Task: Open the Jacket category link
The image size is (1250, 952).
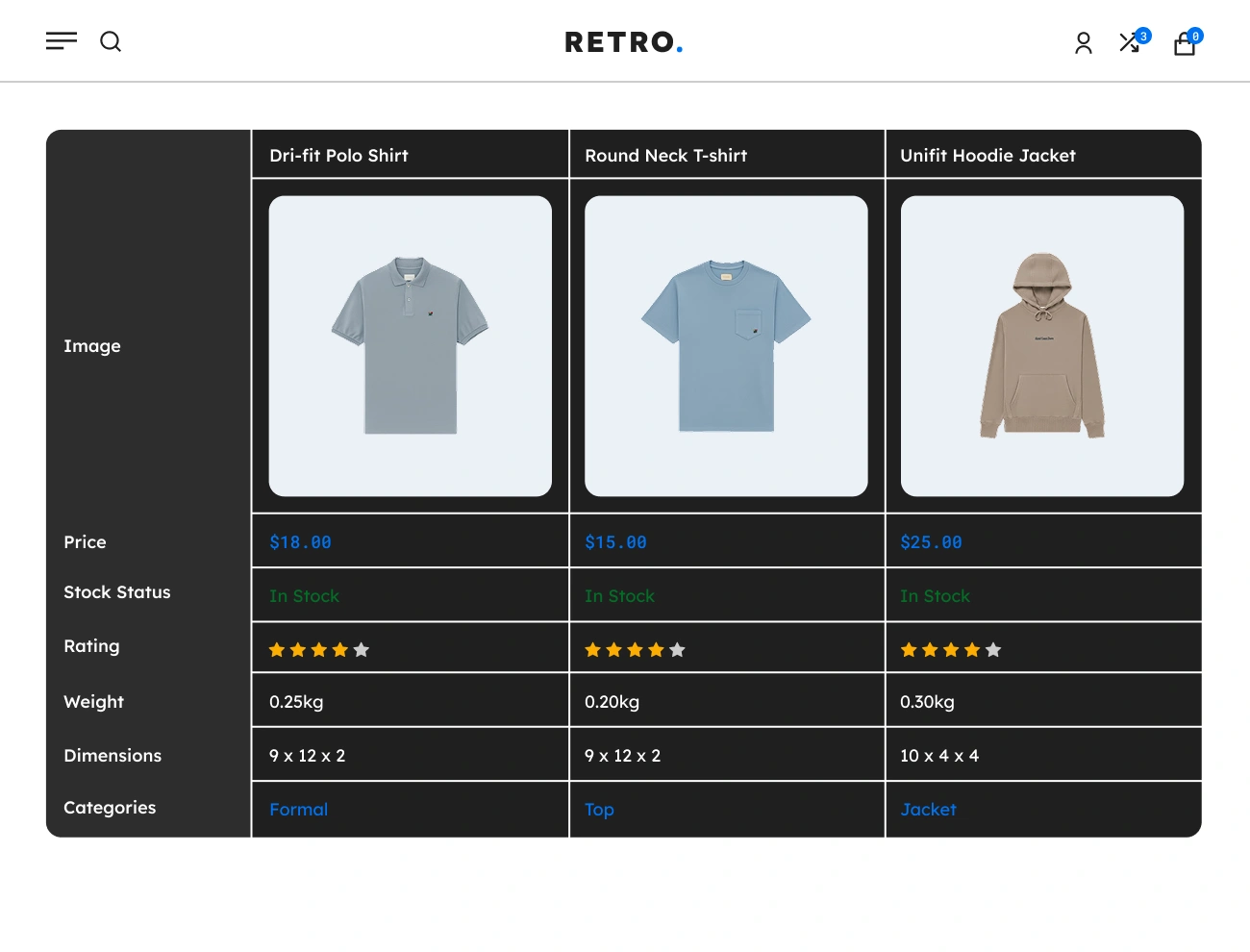Action: pos(928,810)
